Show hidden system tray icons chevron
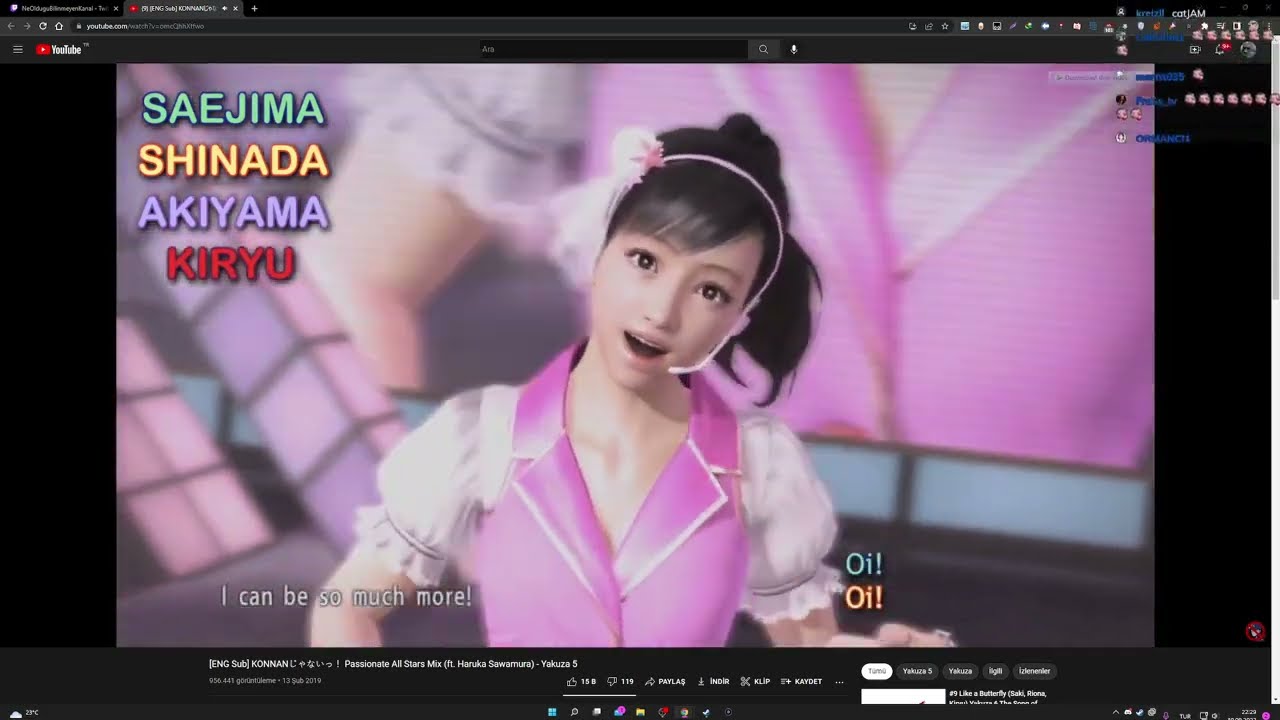Screen dimensions: 1280x720 point(1116,712)
